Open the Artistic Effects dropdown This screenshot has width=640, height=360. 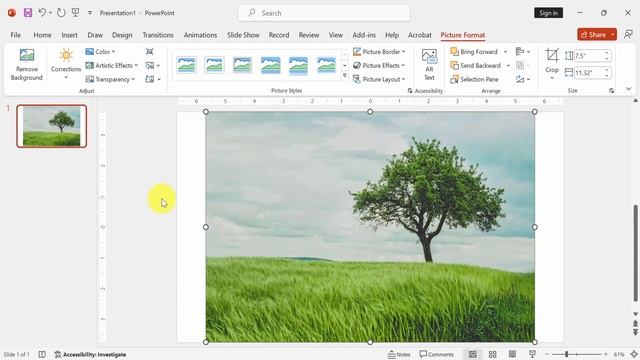click(x=111, y=65)
